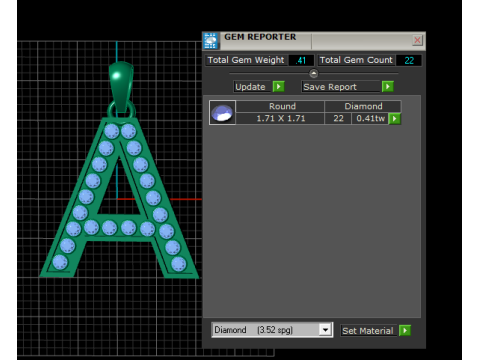This screenshot has height=360, width=480.
Task: Click the GEM REPORTER title bar
Action: (313, 41)
